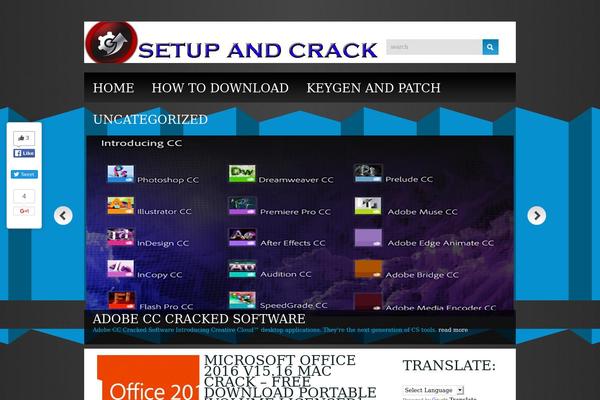The image size is (600, 400).
Task: Open the Office 2016 post thumbnail
Action: point(148,378)
